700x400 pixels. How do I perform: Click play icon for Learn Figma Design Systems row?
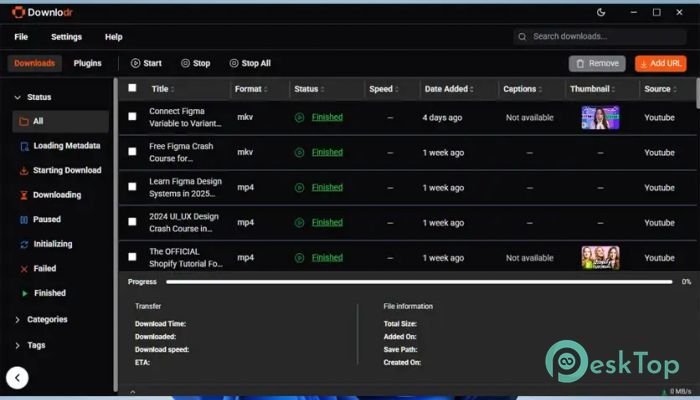click(x=300, y=188)
